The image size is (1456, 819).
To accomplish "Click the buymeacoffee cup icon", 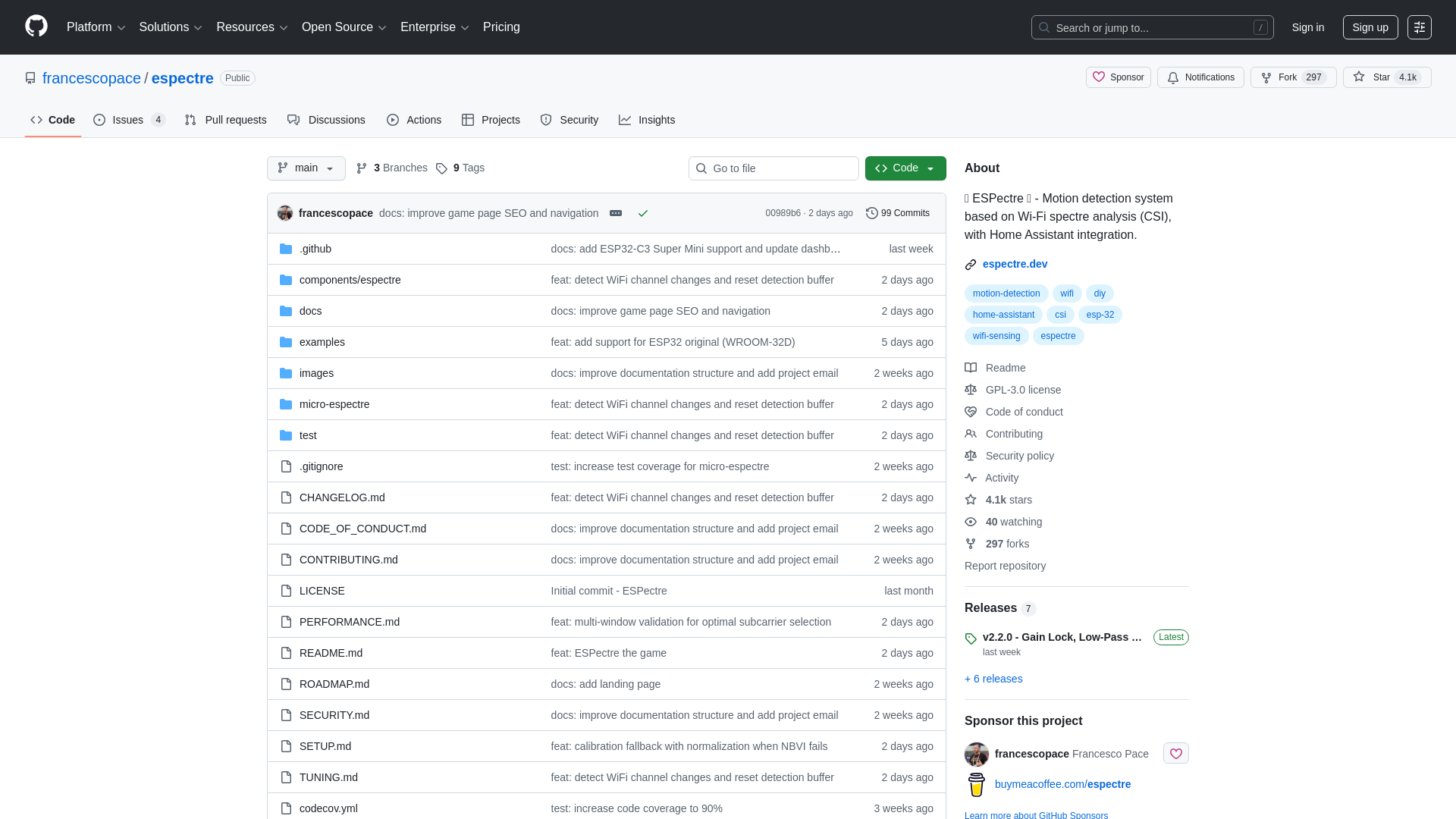I will 976,785.
